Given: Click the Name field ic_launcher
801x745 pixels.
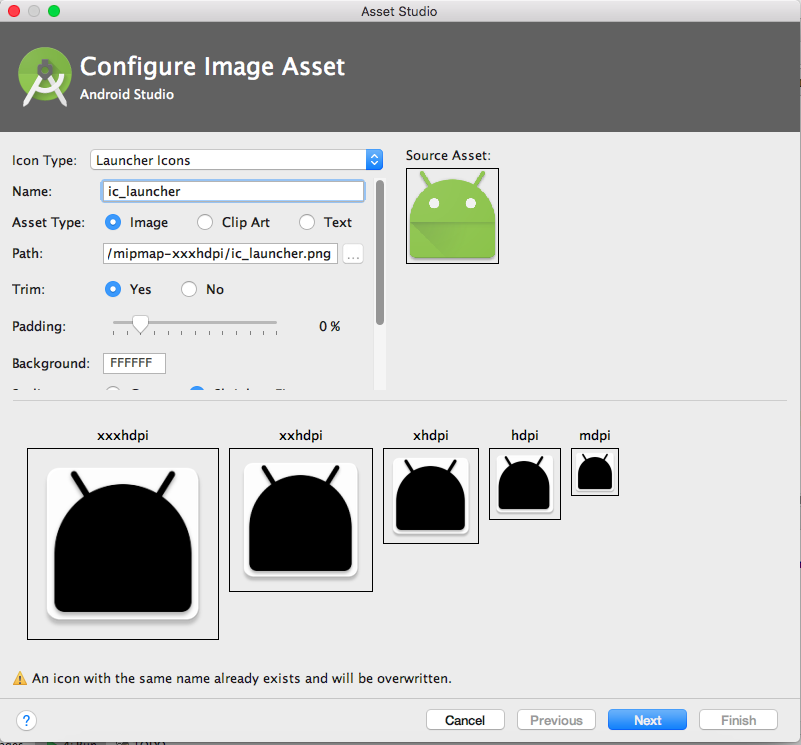Looking at the screenshot, I should [234, 191].
